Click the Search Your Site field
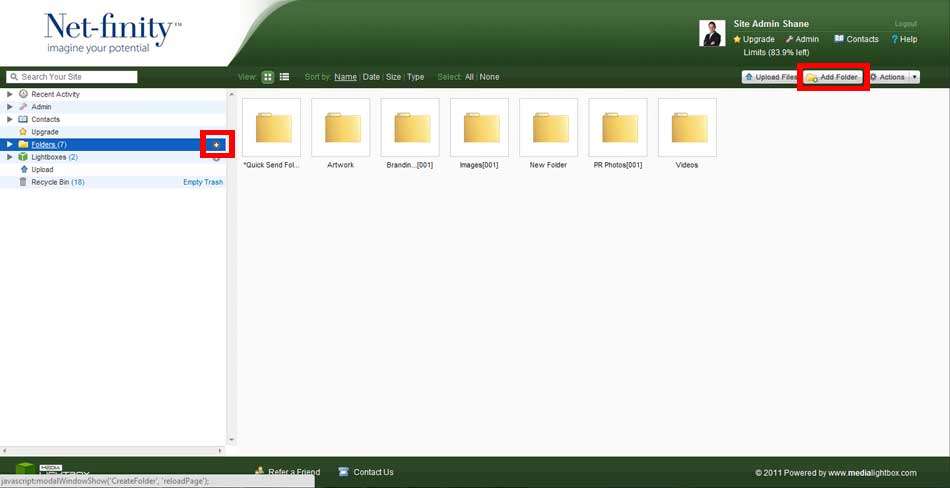 click(75, 77)
